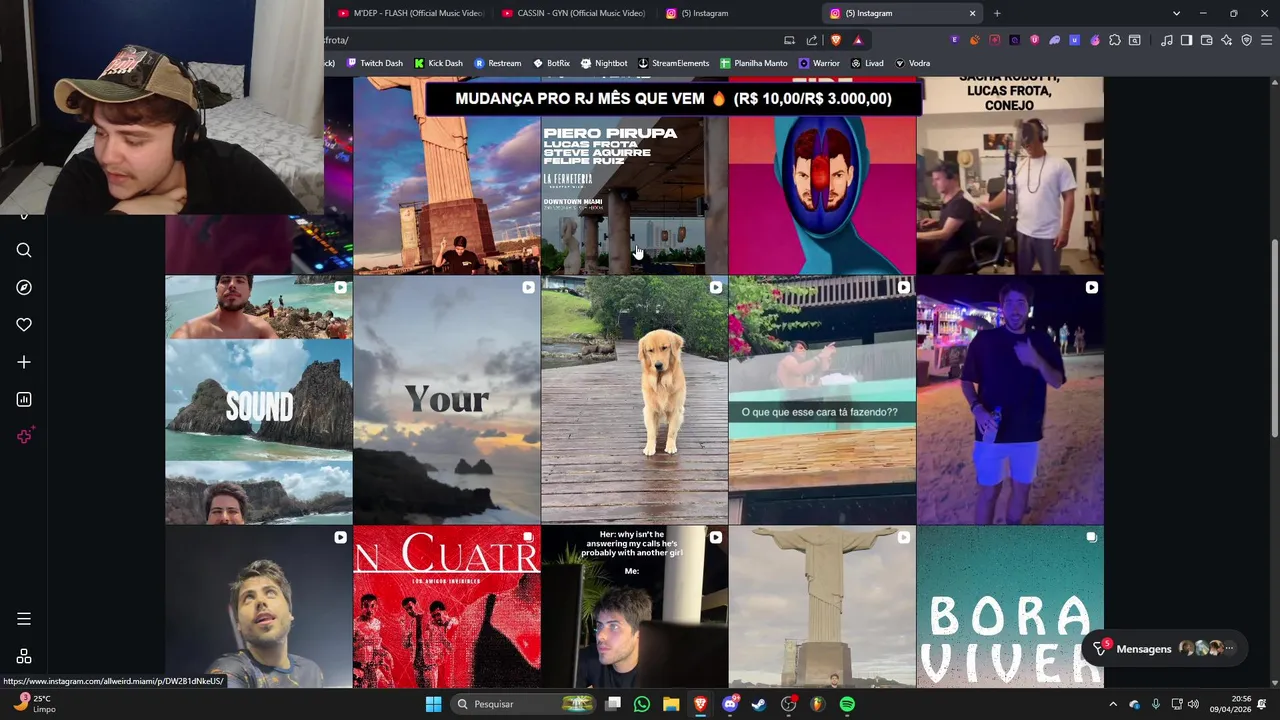Screen dimensions: 1280x720
Task: Click the pink sparkle AI icon in sidebar
Action: [x=24, y=436]
